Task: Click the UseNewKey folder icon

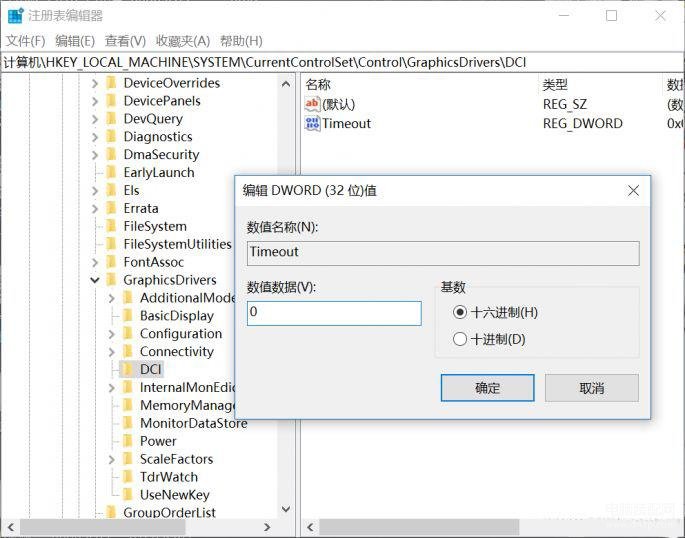Action: (128, 495)
